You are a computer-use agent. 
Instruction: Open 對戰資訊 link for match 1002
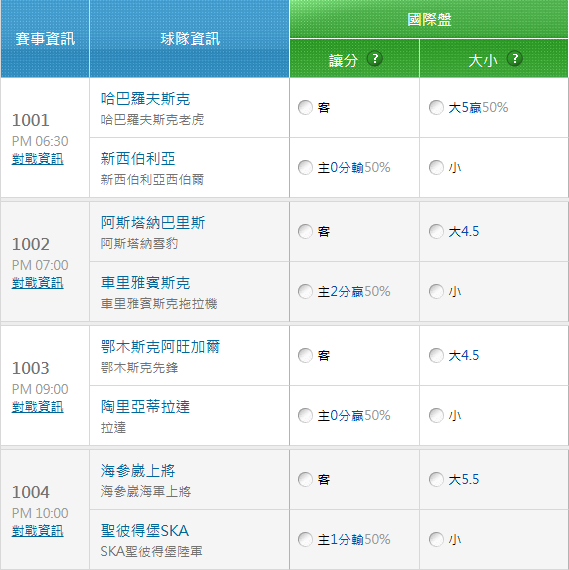(x=37, y=283)
